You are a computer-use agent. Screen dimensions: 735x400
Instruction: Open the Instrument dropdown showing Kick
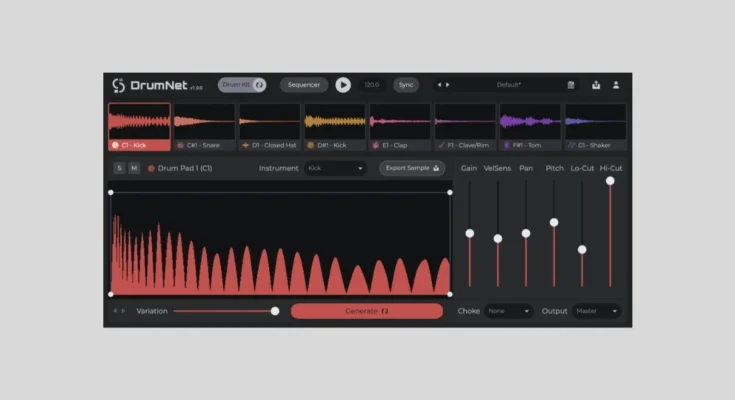[336, 168]
